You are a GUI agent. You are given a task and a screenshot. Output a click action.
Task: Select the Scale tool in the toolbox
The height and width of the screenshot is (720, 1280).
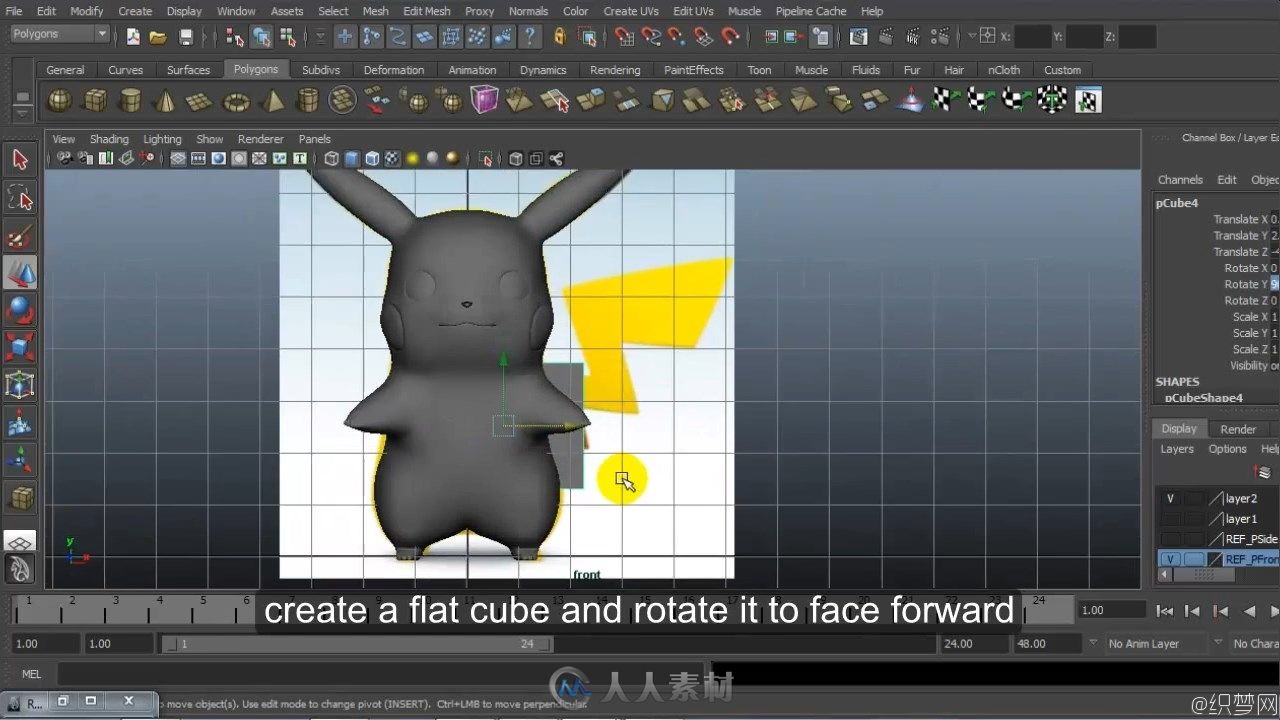pyautogui.click(x=20, y=347)
